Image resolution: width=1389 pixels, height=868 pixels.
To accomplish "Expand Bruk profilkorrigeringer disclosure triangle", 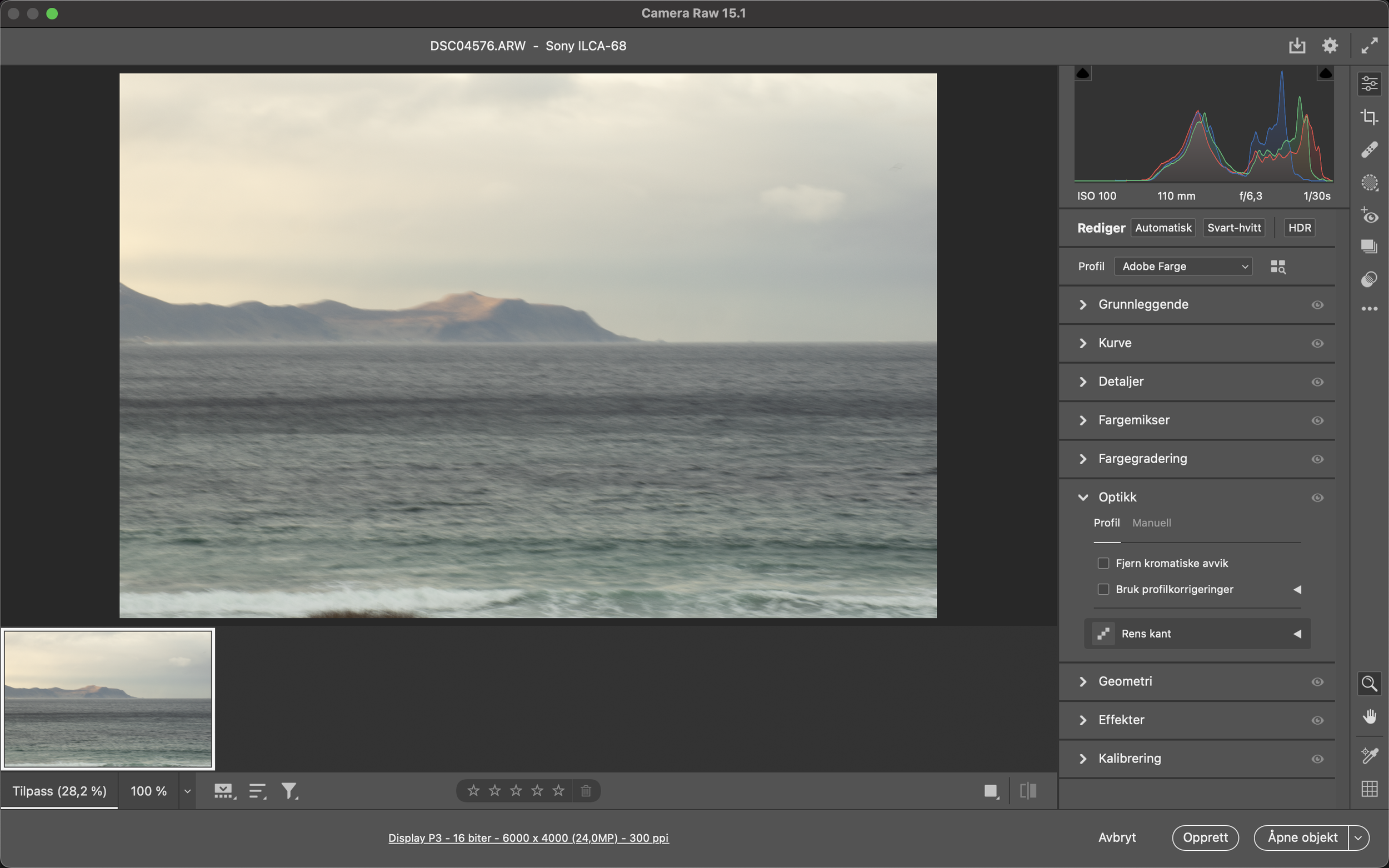I will [x=1297, y=590].
